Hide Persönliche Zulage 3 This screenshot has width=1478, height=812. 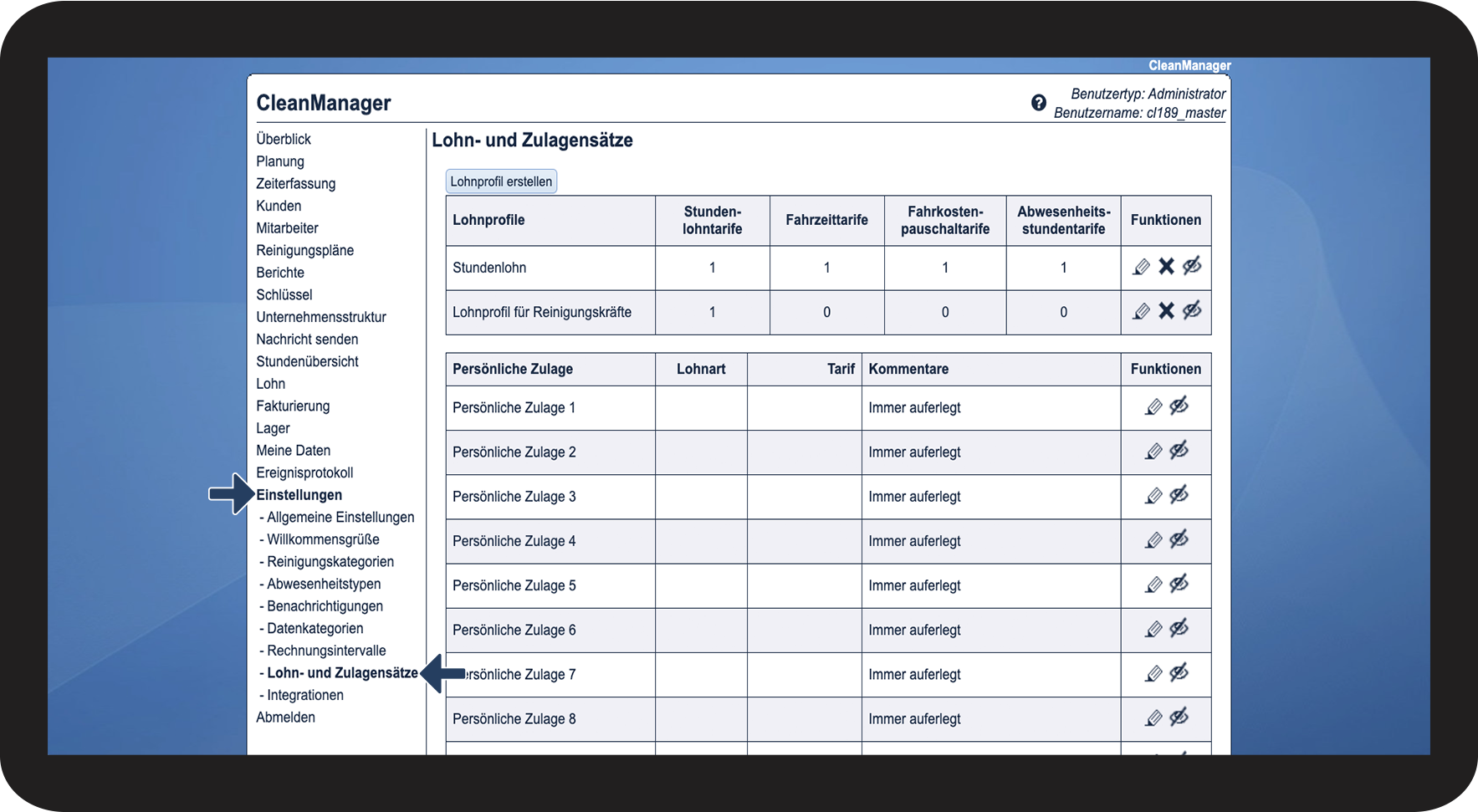(1179, 495)
